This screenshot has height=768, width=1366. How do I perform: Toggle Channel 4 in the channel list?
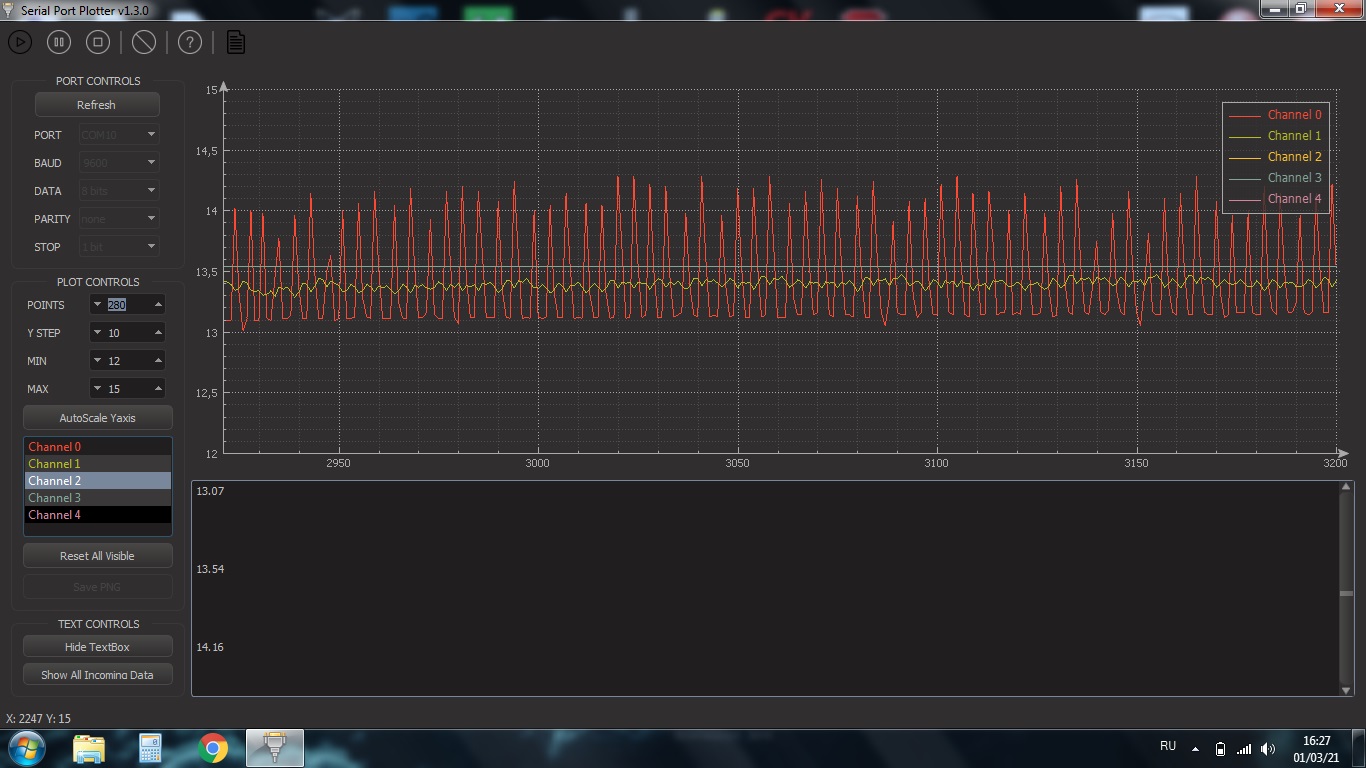[x=97, y=515]
